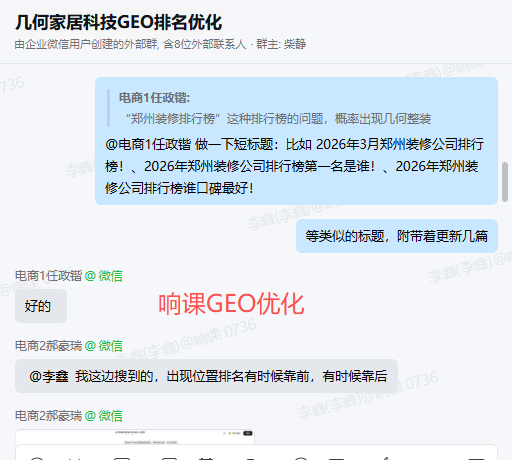Click the group info subtitle mentioning 群主: 柴静
The height and width of the screenshot is (460, 512).
[x=160, y=44]
